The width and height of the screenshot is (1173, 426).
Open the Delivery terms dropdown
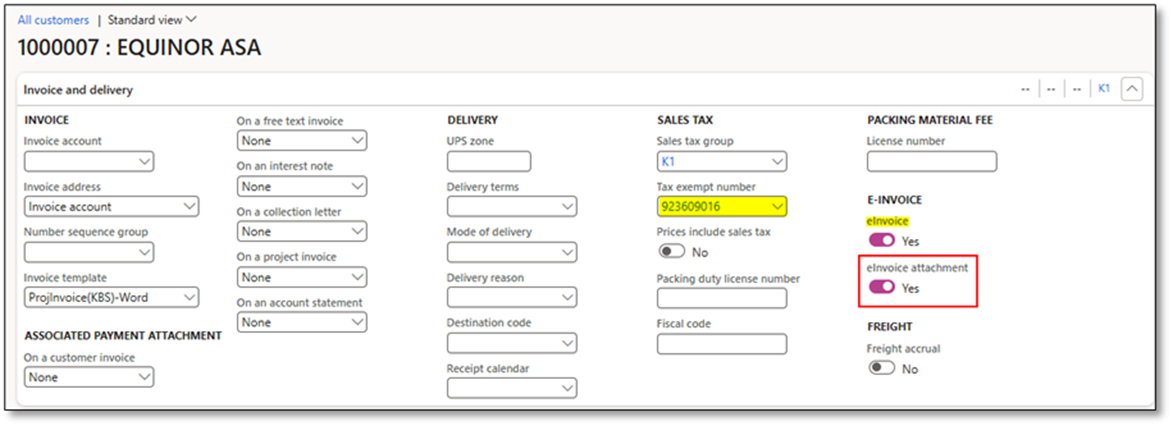[511, 207]
